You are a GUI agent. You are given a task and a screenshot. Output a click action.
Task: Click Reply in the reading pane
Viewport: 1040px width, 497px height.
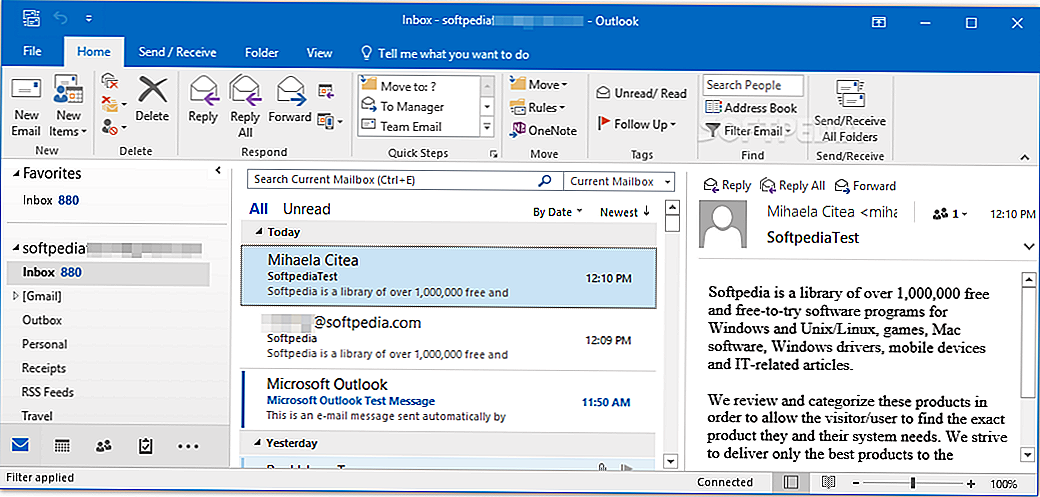(x=727, y=186)
